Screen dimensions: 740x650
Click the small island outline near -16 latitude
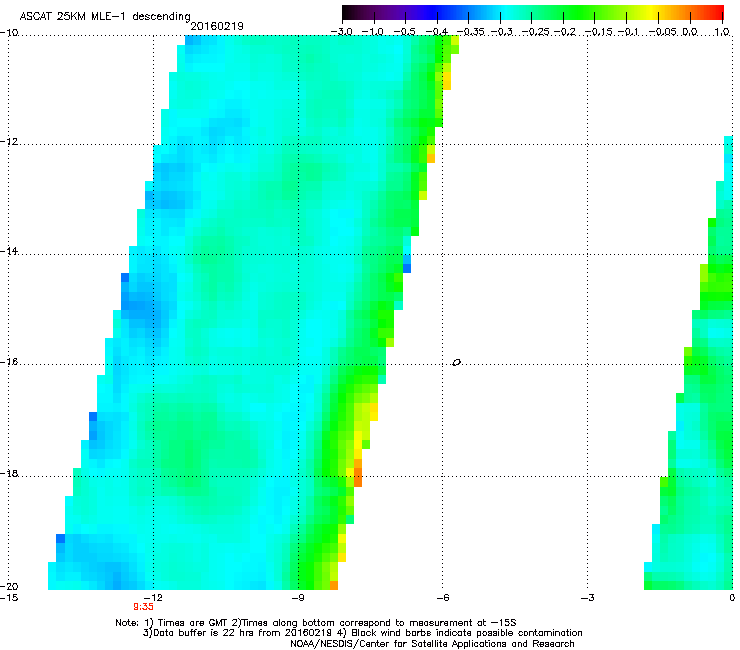[456, 363]
